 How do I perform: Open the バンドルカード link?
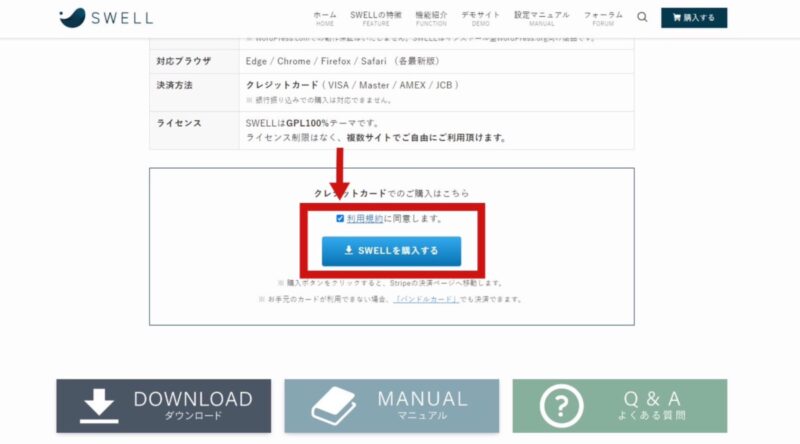tap(427, 299)
